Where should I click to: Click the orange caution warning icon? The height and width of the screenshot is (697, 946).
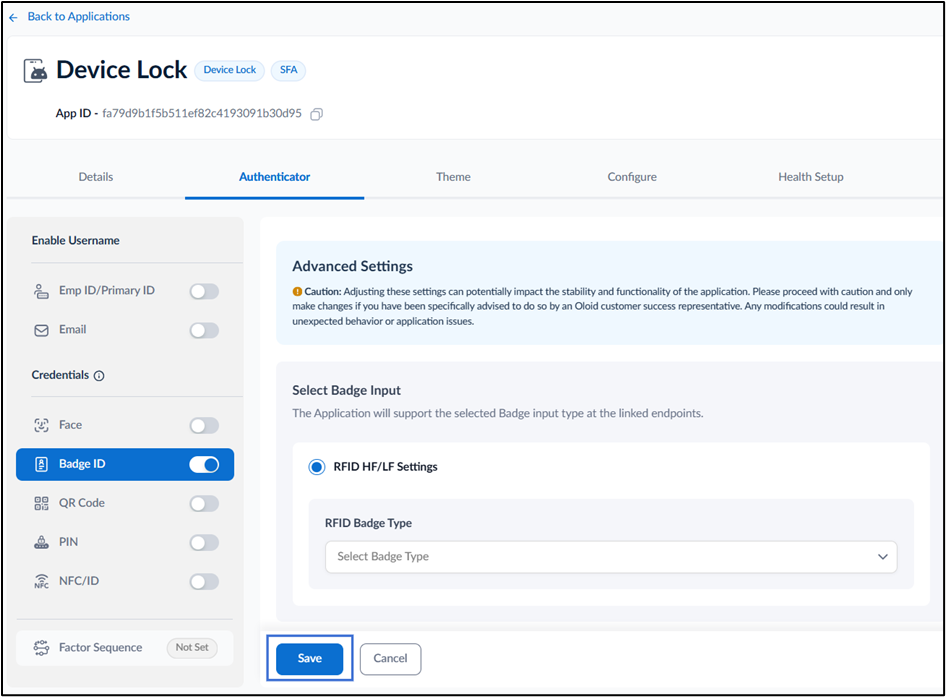point(297,291)
